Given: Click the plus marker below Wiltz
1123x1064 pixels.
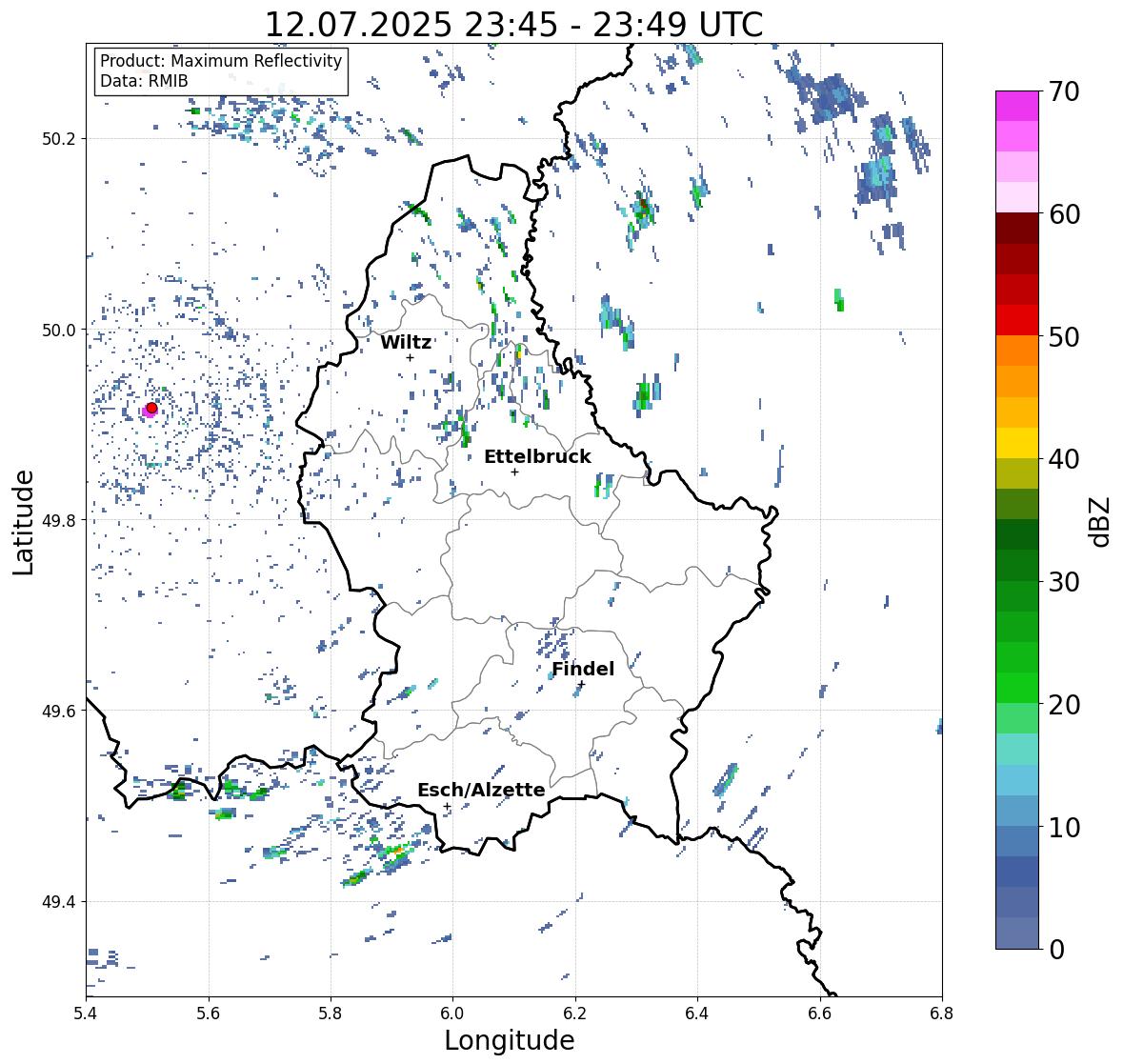Looking at the screenshot, I should 411,357.
